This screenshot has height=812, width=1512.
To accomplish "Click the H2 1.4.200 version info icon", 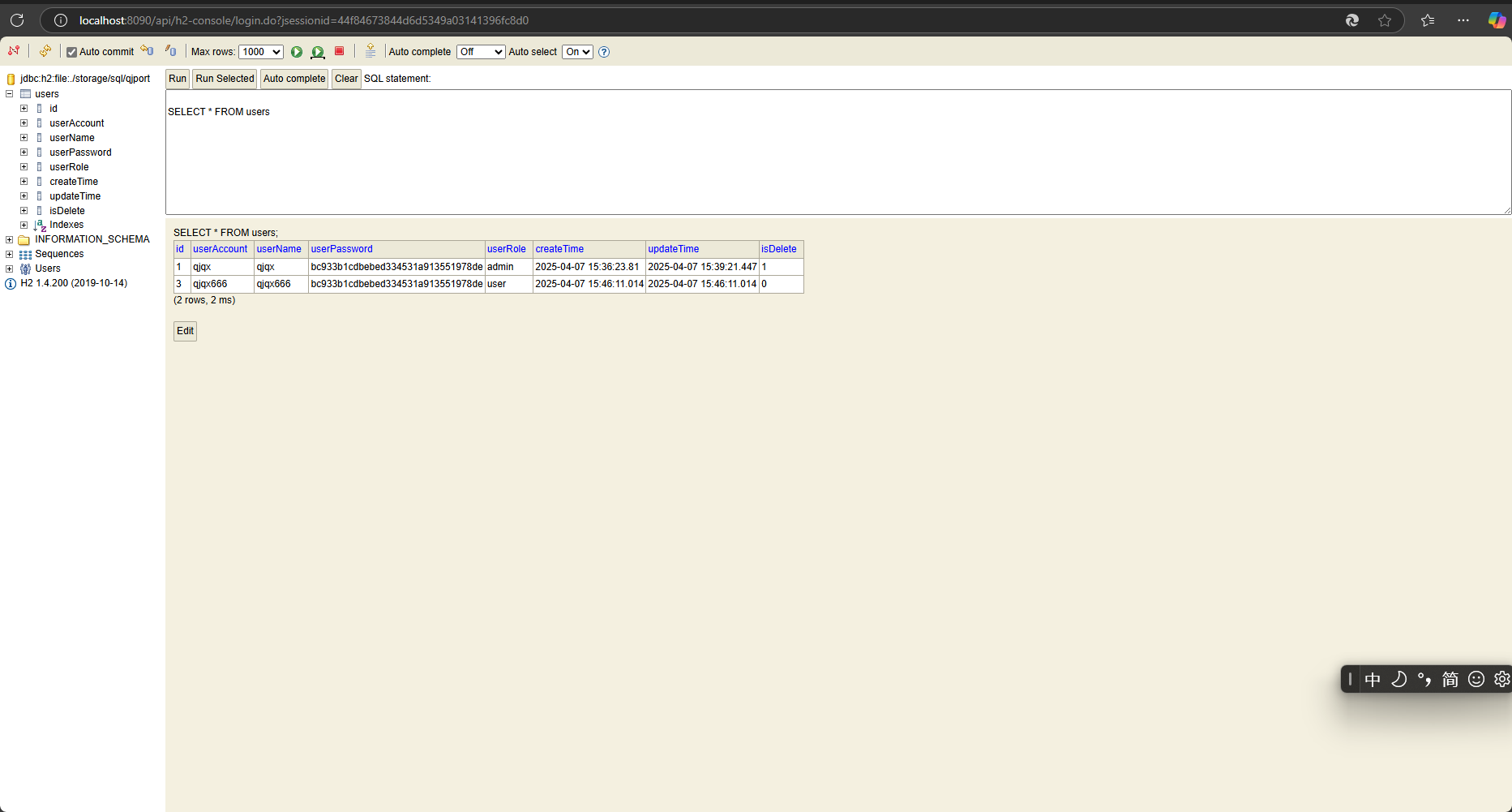I will [11, 284].
